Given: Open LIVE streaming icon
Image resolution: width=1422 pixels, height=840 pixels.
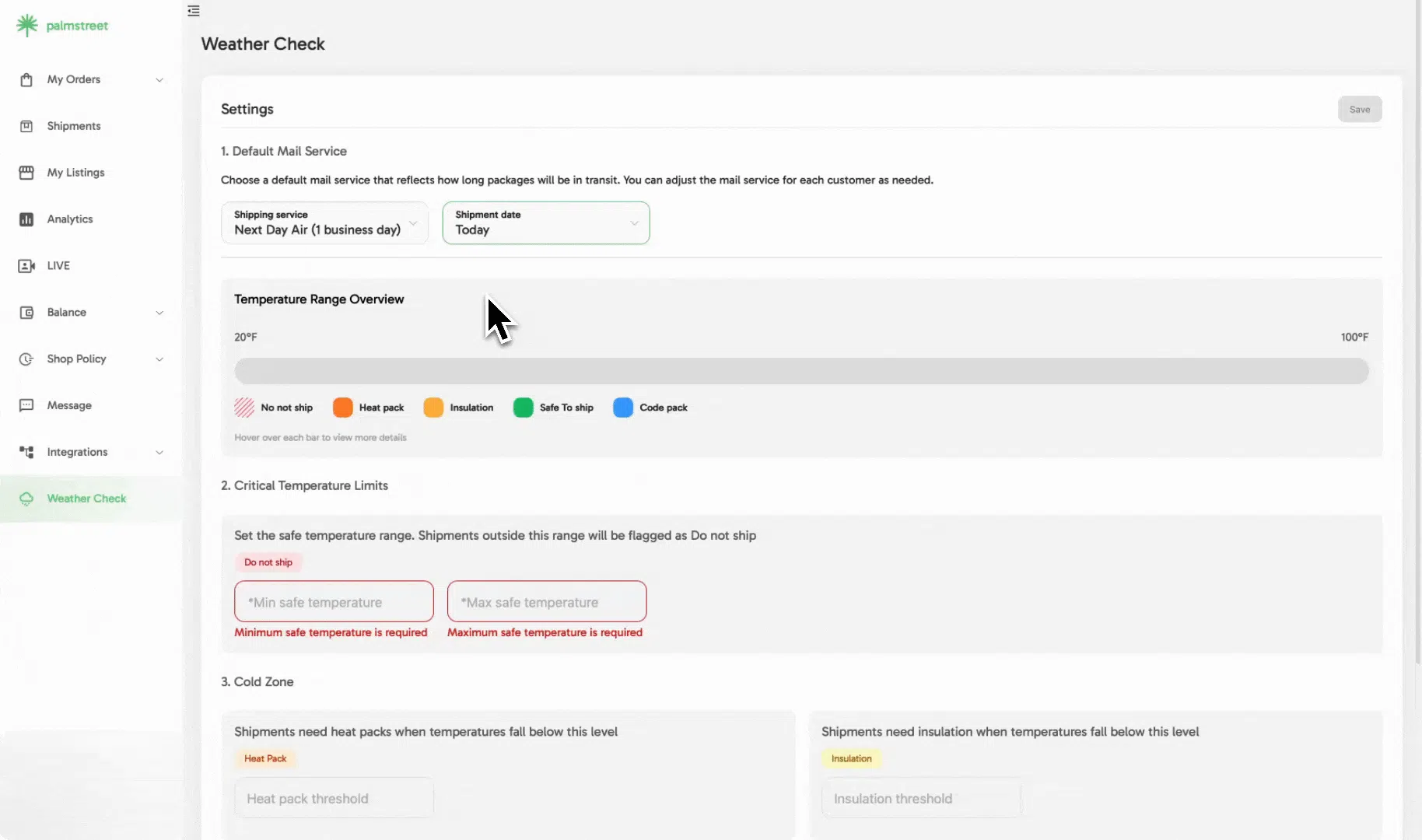Looking at the screenshot, I should coord(26,266).
